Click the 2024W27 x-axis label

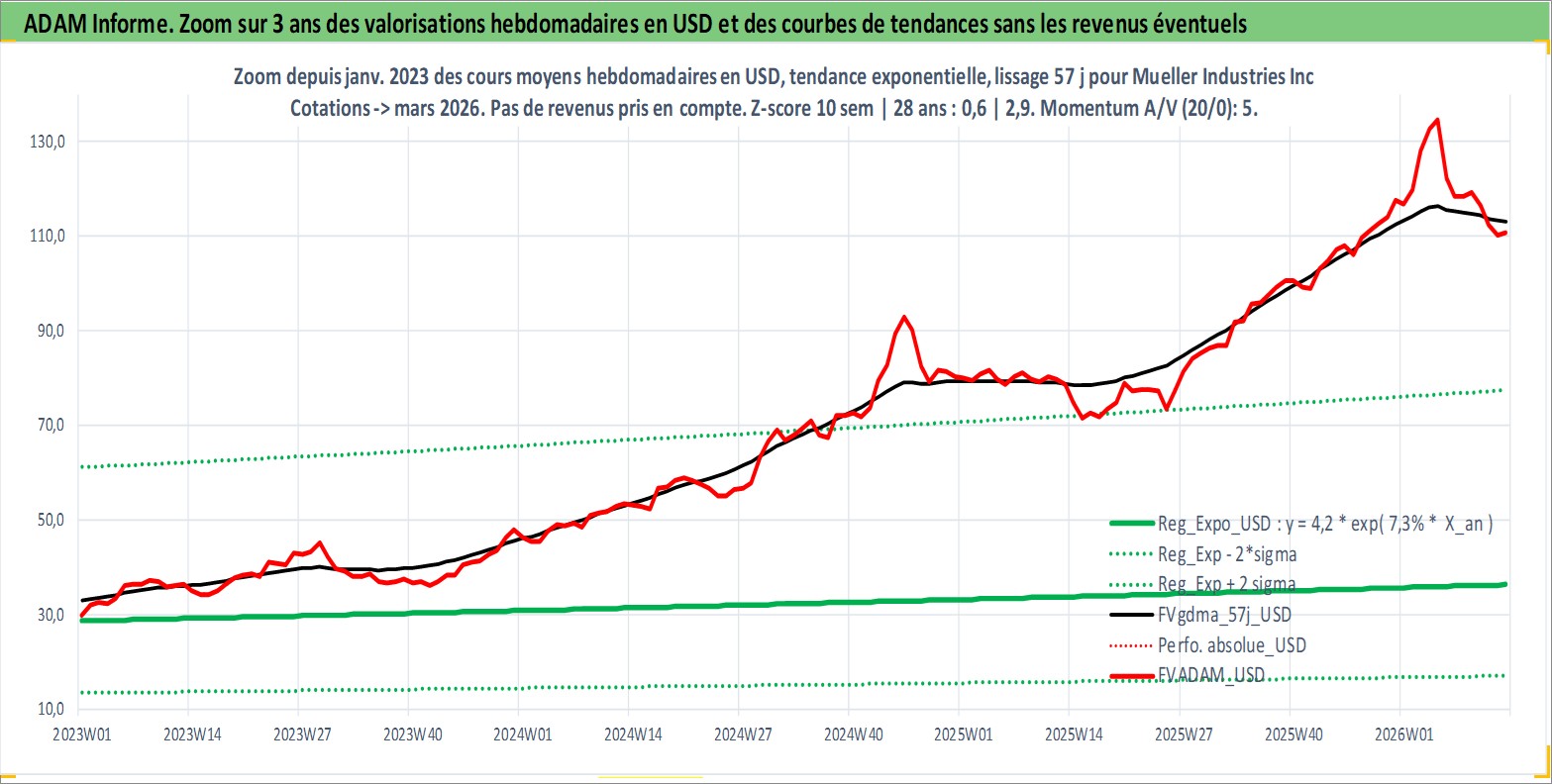coord(743,735)
